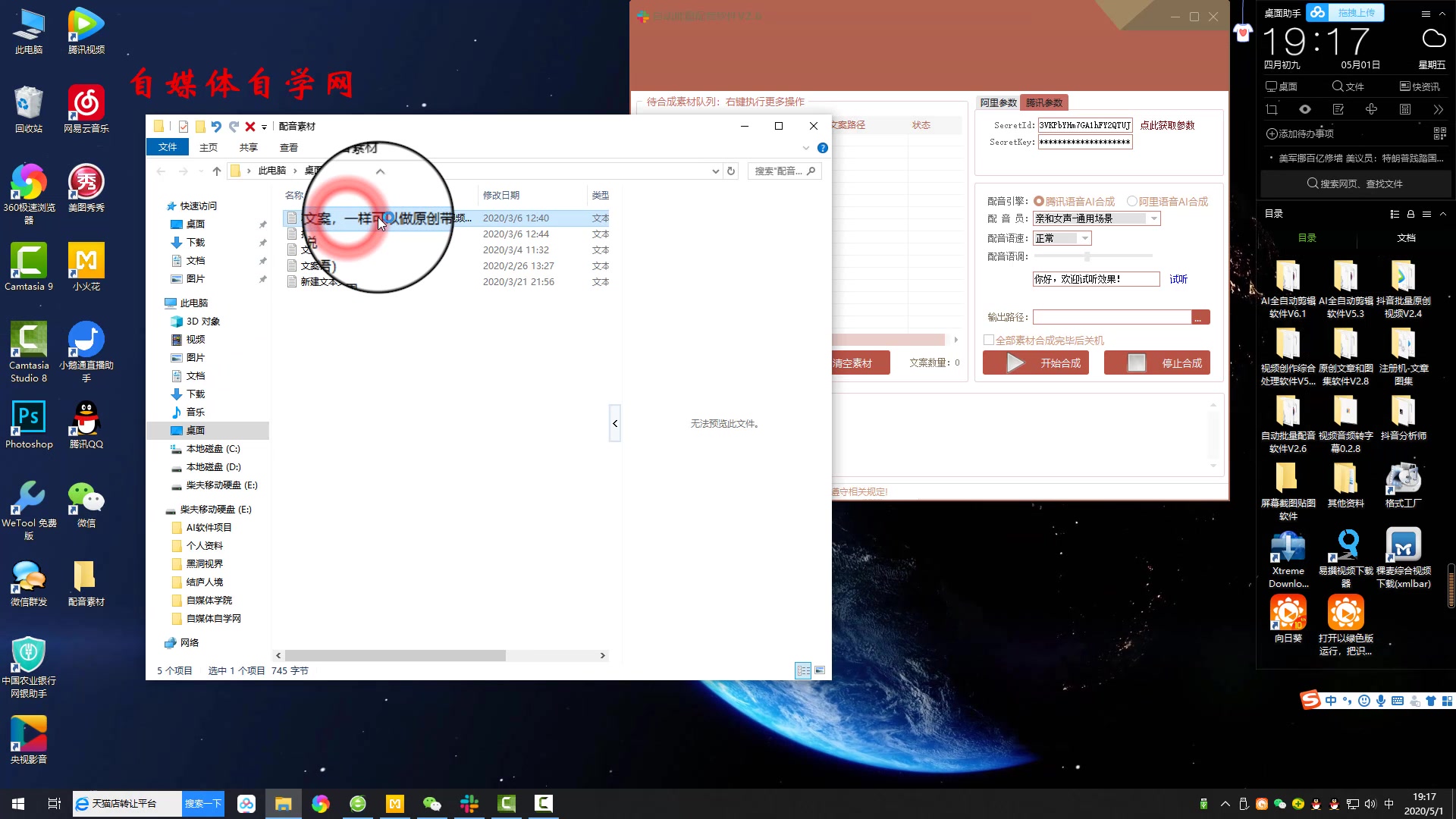
Task: Open the 配音素材 desktop folder
Action: (x=86, y=582)
